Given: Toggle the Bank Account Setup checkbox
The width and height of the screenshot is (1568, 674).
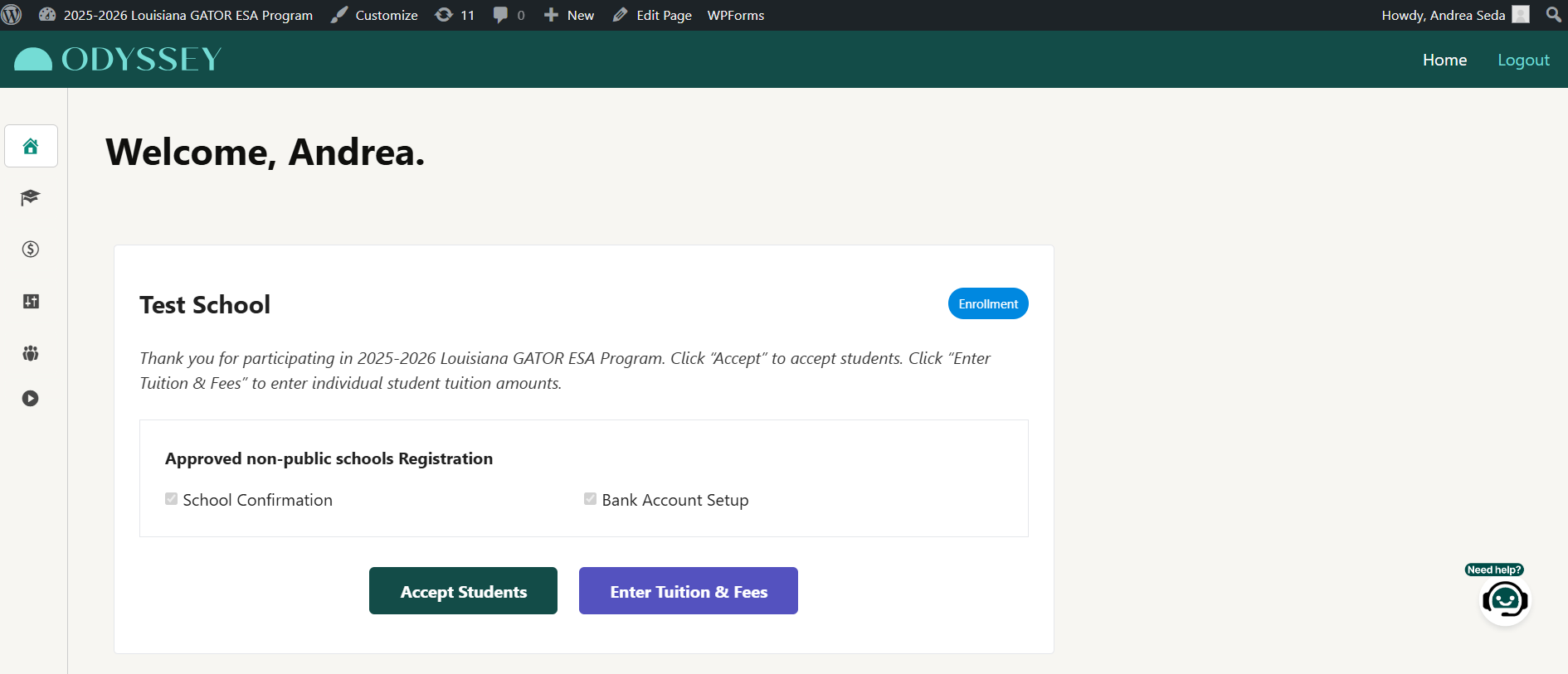Looking at the screenshot, I should pyautogui.click(x=590, y=499).
